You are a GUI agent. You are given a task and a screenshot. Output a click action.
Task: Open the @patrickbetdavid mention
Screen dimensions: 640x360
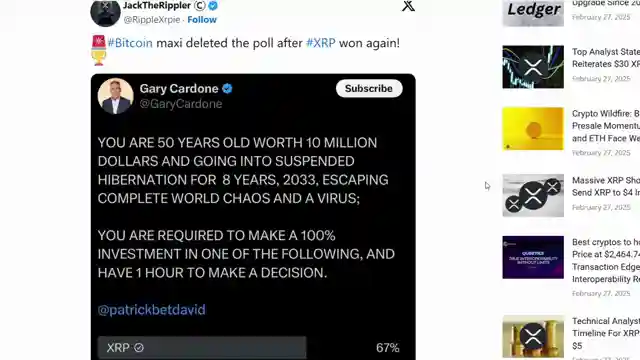(151, 310)
